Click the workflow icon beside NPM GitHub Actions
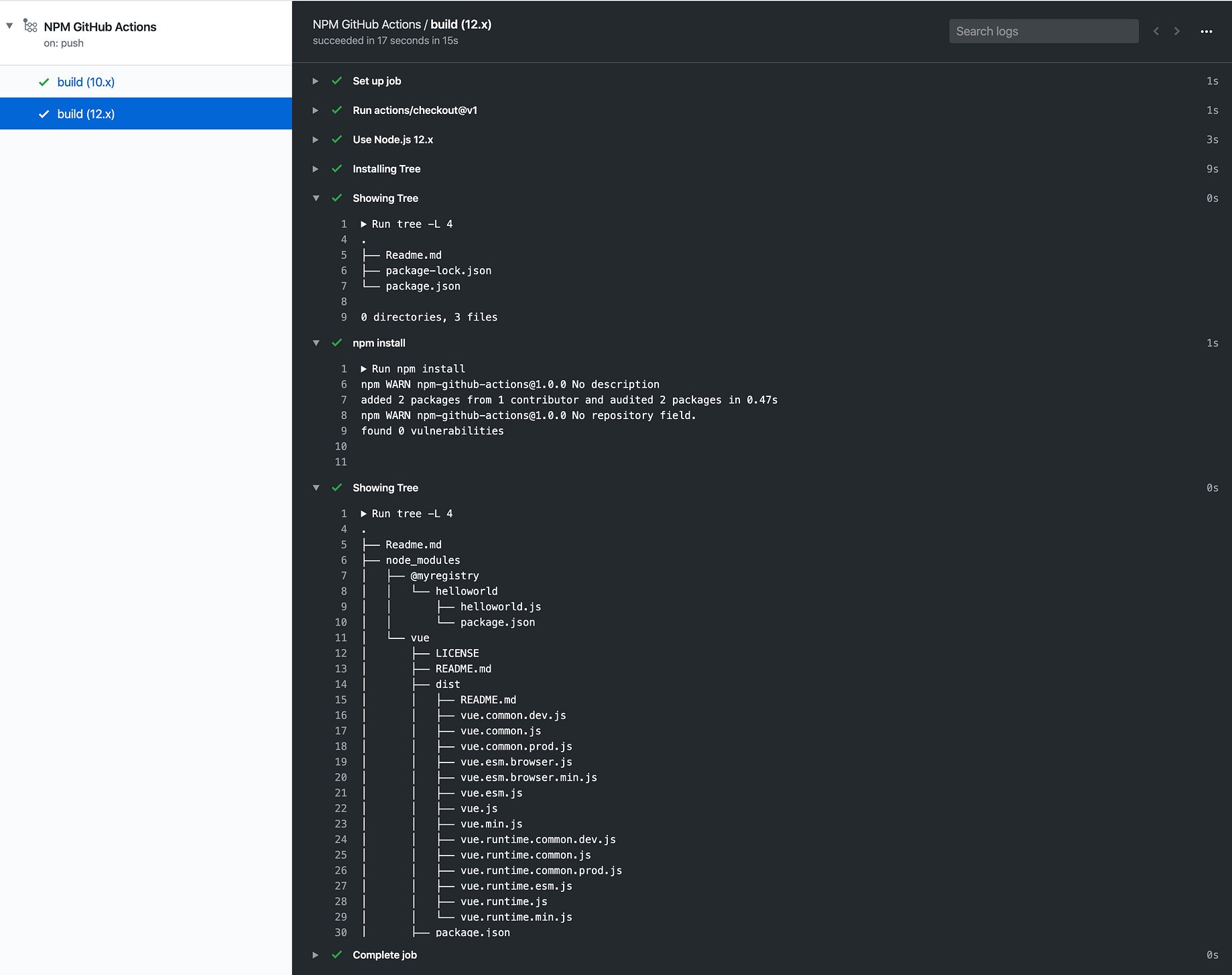Viewport: 1232px width, 975px height. [30, 25]
